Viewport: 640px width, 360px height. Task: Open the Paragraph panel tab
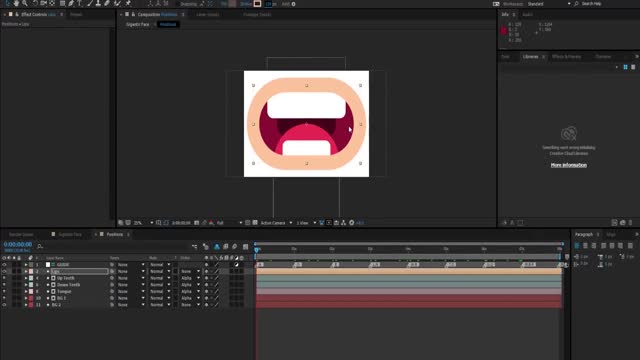[x=584, y=235]
